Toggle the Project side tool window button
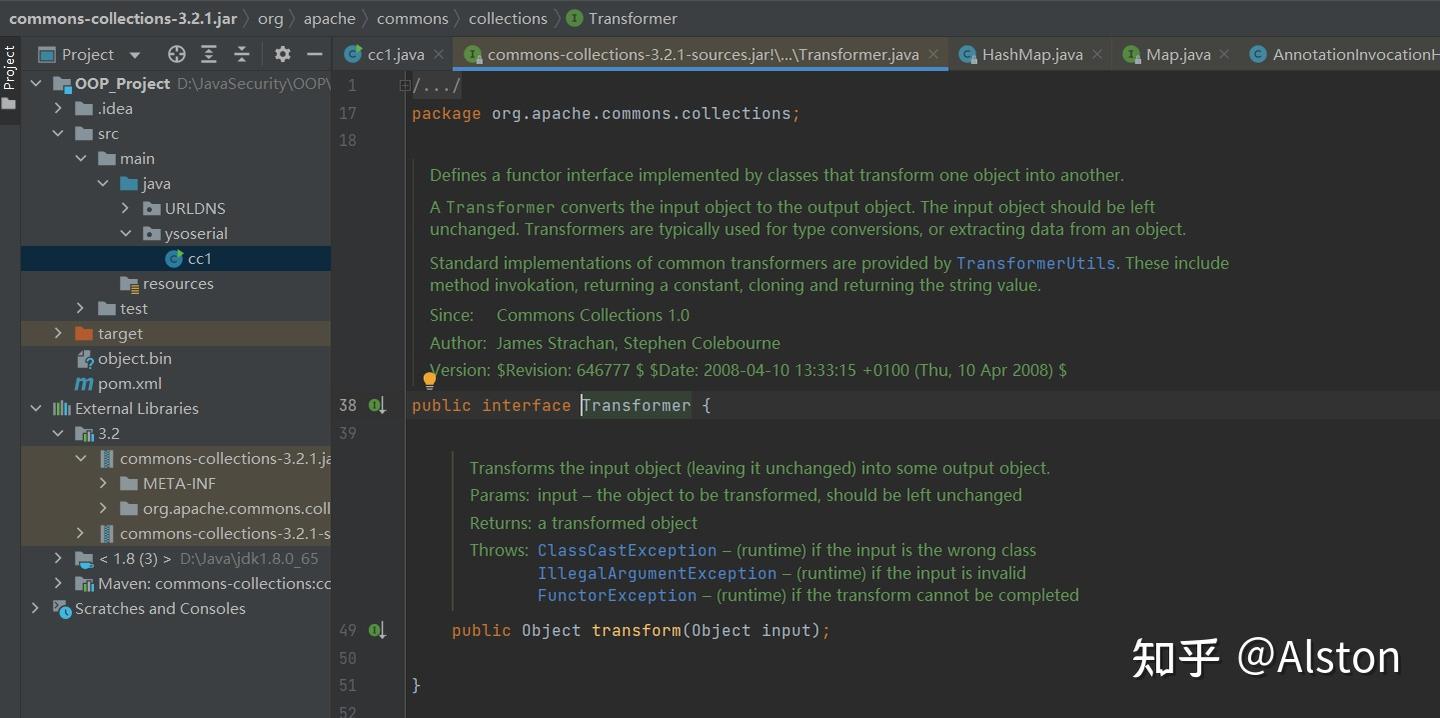This screenshot has width=1440, height=718. [x=9, y=78]
